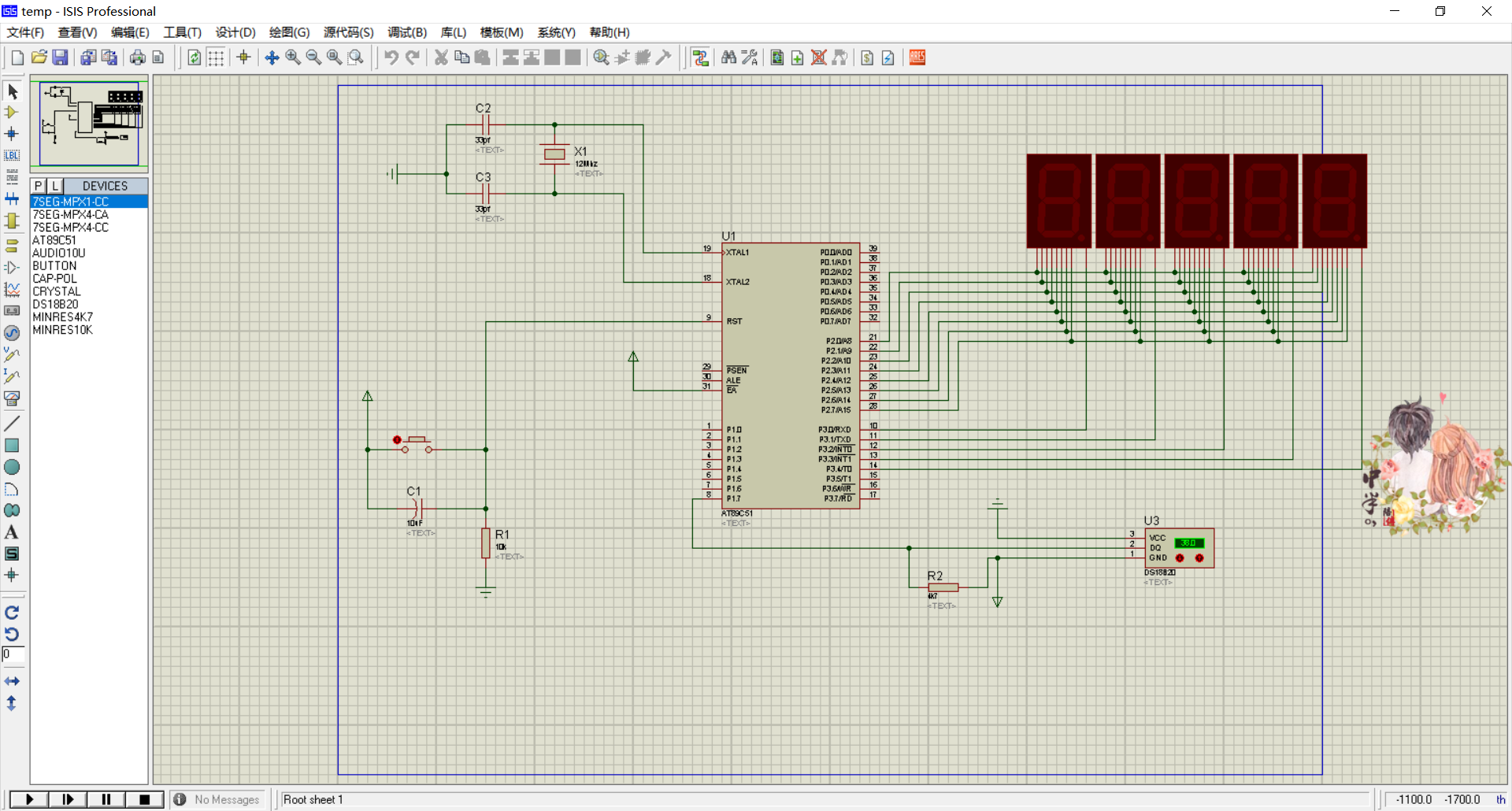Click the rotation angle input field

pos(13,654)
